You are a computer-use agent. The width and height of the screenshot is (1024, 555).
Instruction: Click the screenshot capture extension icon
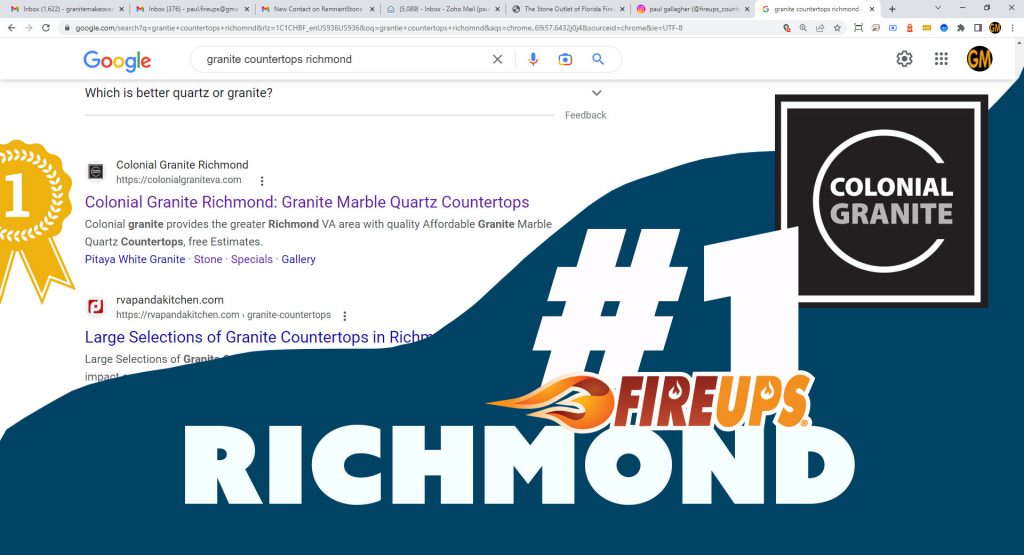pyautogui.click(x=858, y=28)
